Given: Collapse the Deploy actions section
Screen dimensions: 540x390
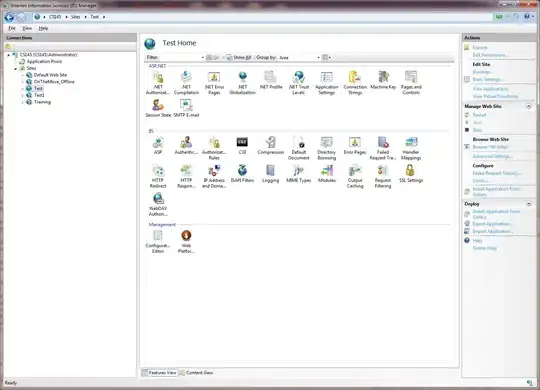Looking at the screenshot, I should pyautogui.click(x=529, y=204).
